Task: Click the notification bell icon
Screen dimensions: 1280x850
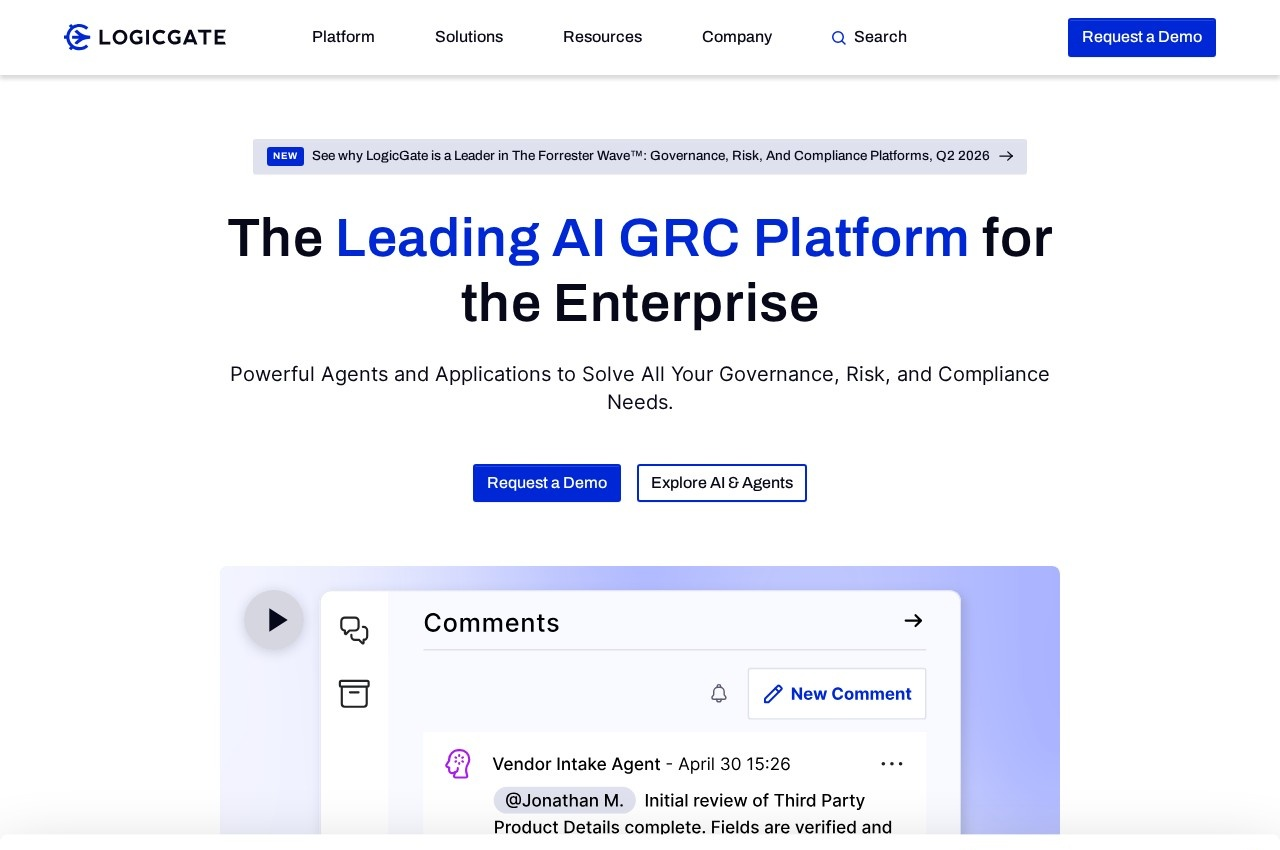Action: click(x=719, y=693)
